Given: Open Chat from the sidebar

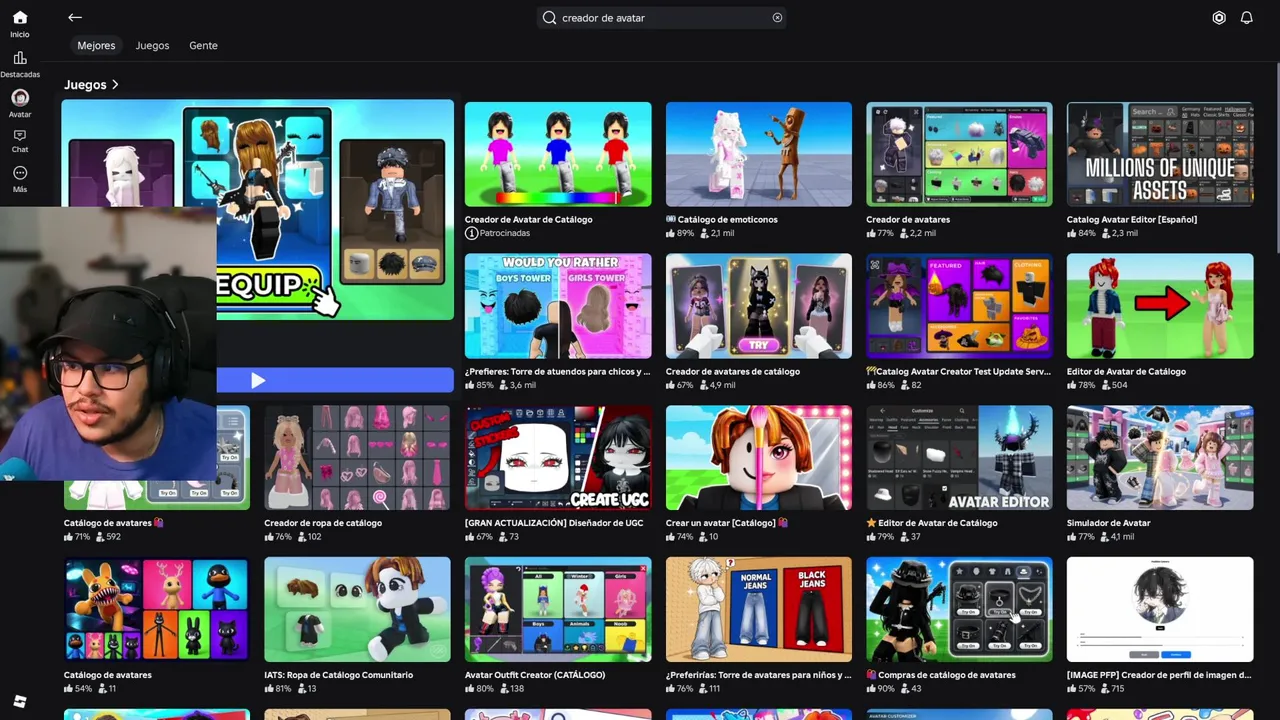Looking at the screenshot, I should point(20,141).
